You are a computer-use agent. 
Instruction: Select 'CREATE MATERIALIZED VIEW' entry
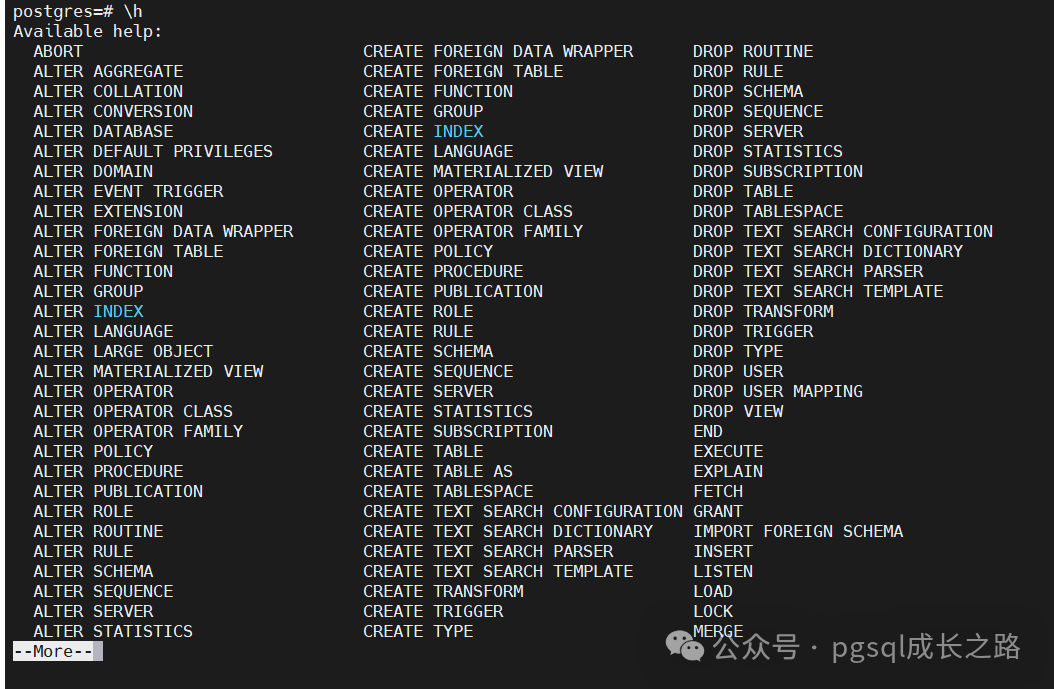(x=483, y=171)
